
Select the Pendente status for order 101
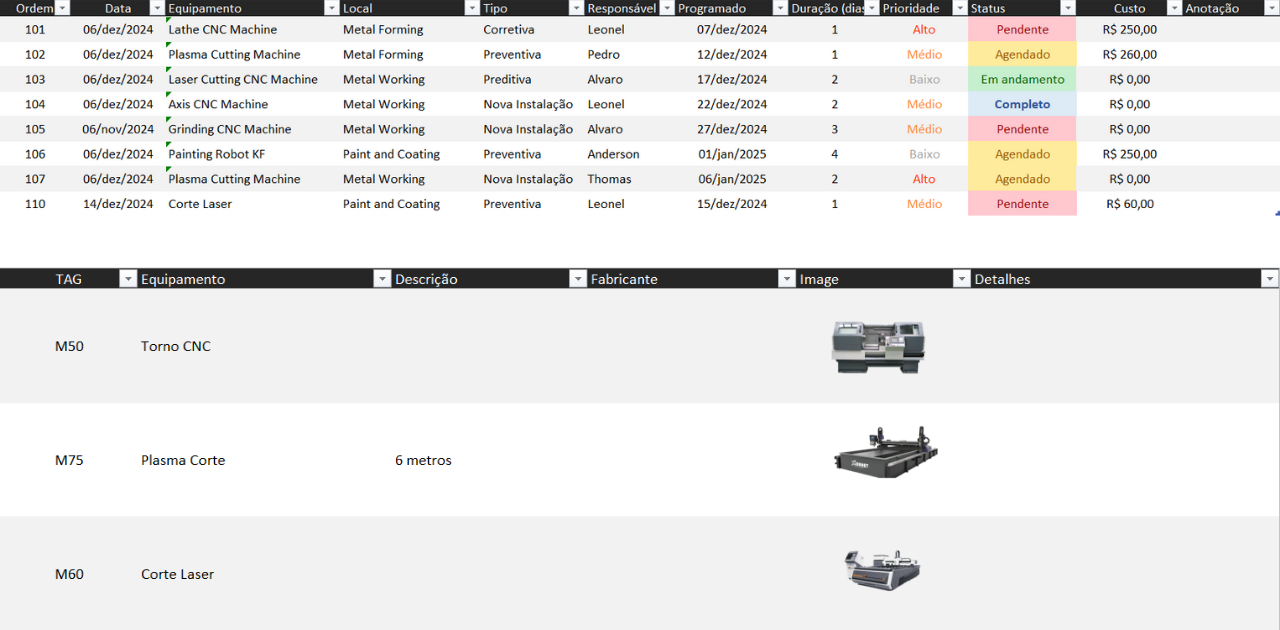click(1022, 30)
